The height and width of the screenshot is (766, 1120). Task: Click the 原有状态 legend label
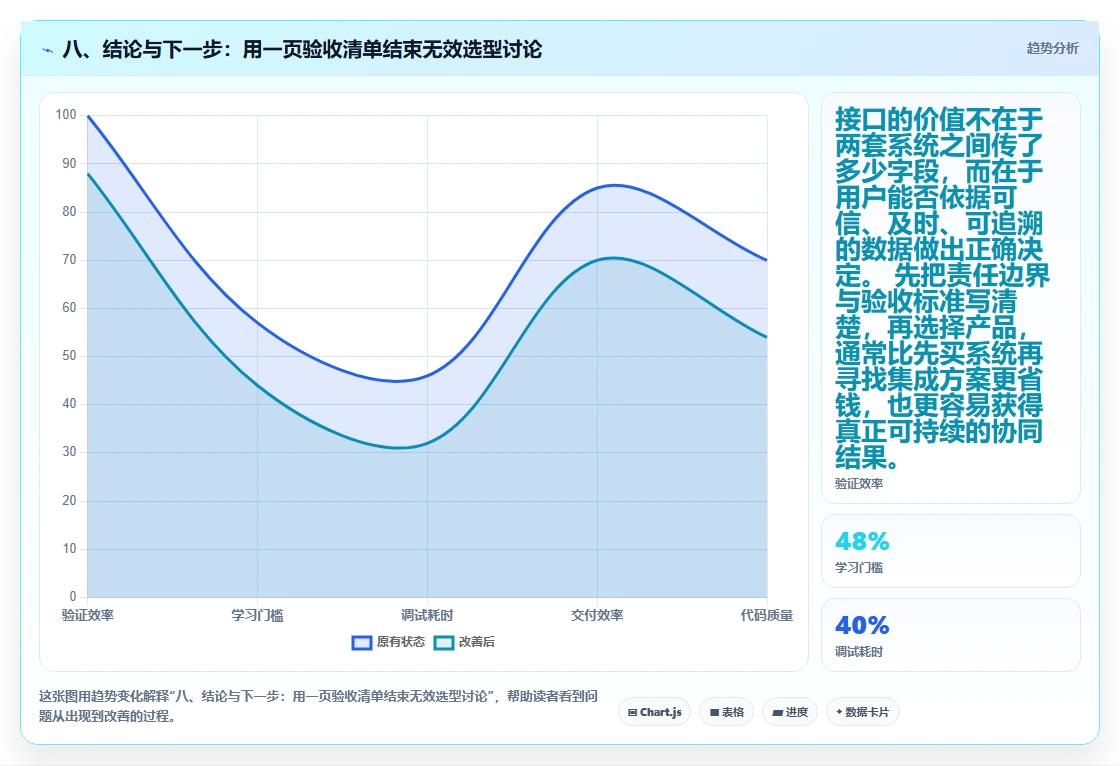(x=401, y=642)
